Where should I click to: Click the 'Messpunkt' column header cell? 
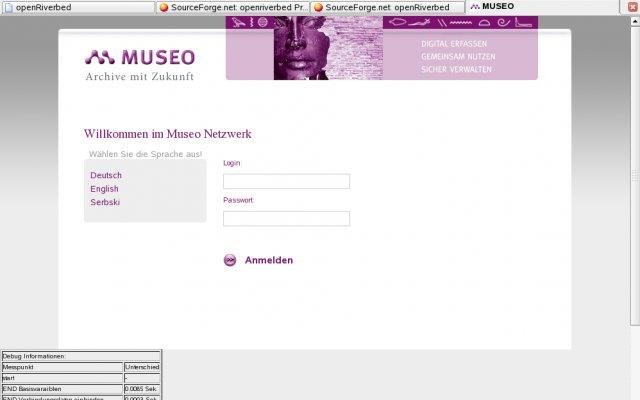coord(62,367)
